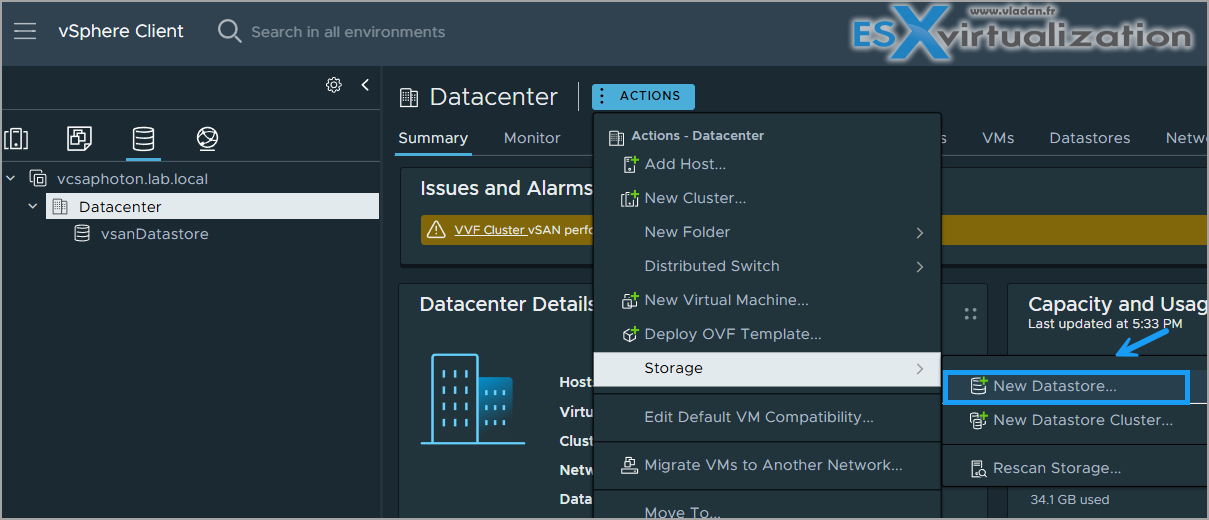Expand the Storage submenu arrow
Screen dimensions: 1209x520
[919, 368]
